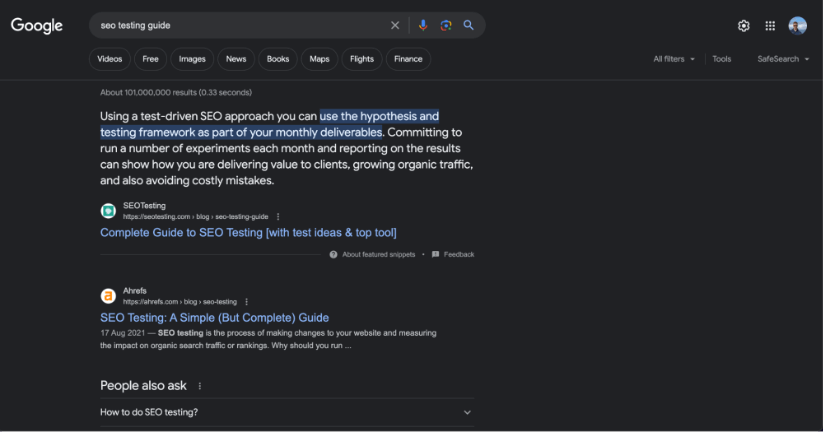Click the Google logo
The height and width of the screenshot is (432, 823).
tap(37, 26)
